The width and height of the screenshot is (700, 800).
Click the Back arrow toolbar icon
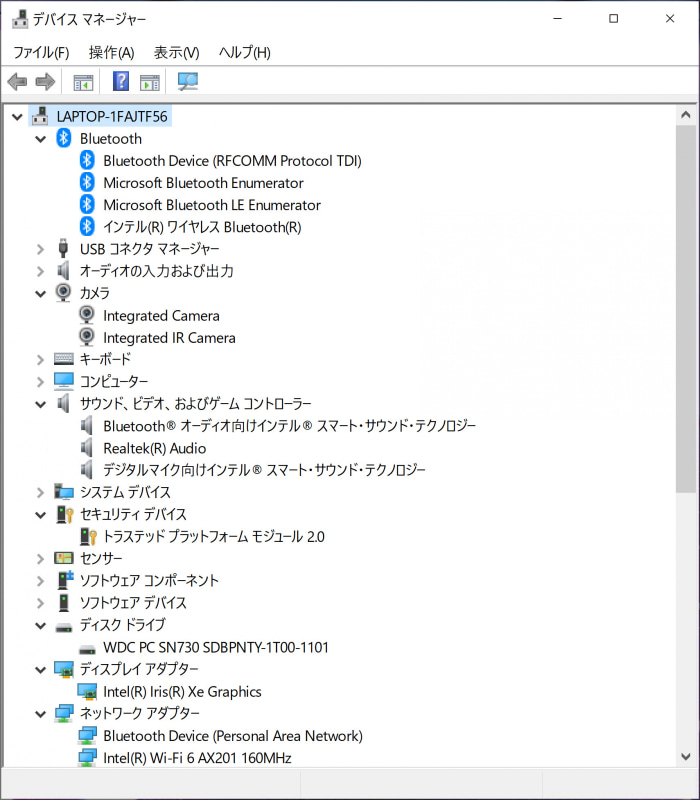pos(17,81)
